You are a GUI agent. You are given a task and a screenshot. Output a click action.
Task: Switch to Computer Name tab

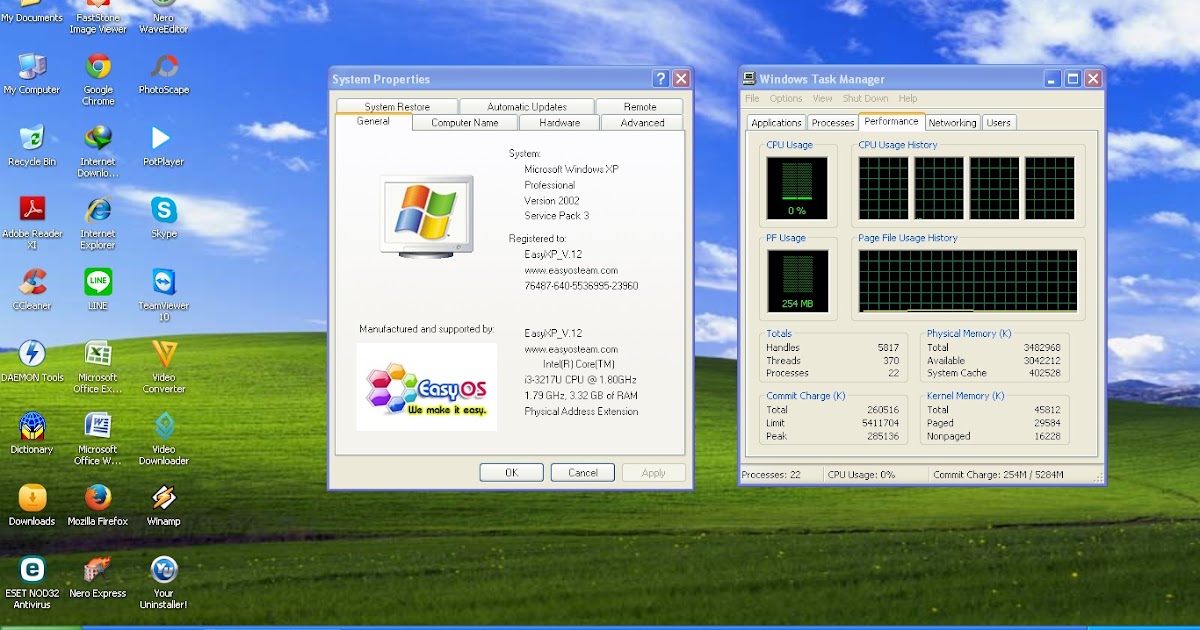point(465,123)
